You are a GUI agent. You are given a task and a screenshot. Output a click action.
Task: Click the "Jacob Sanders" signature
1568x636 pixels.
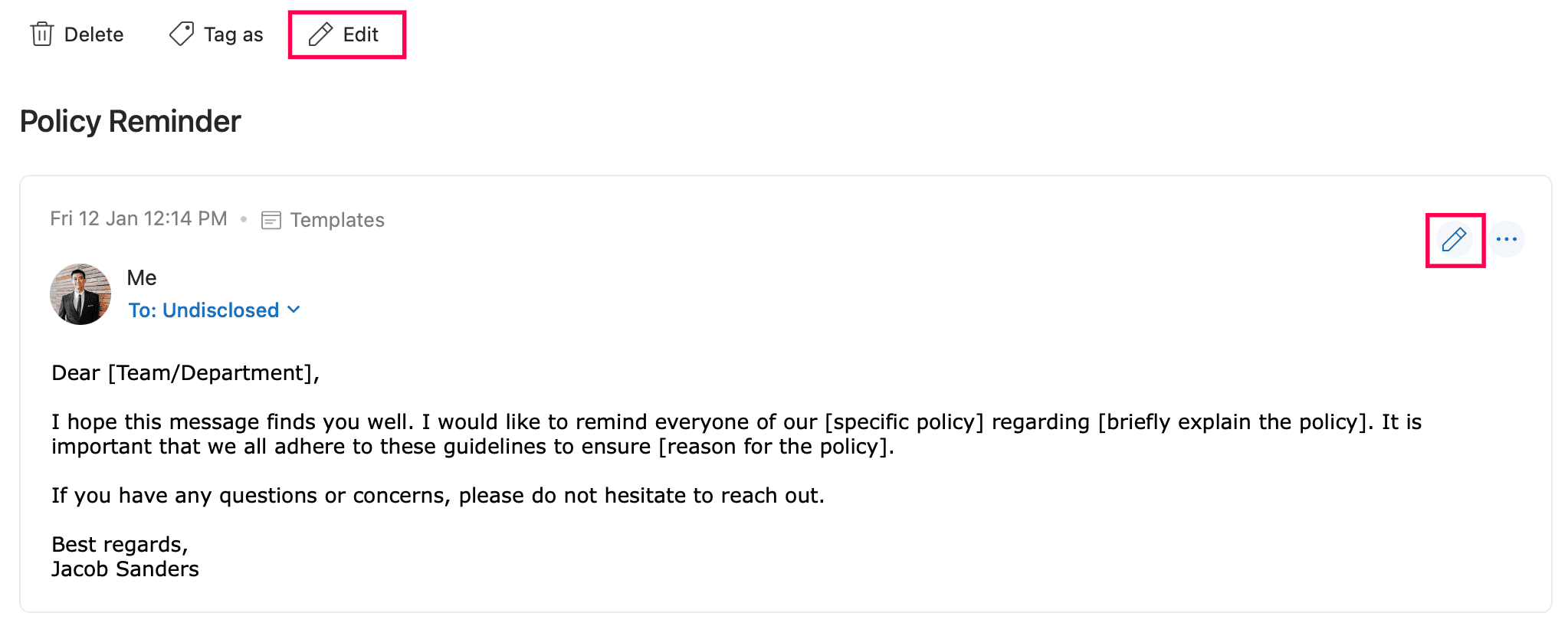(125, 569)
